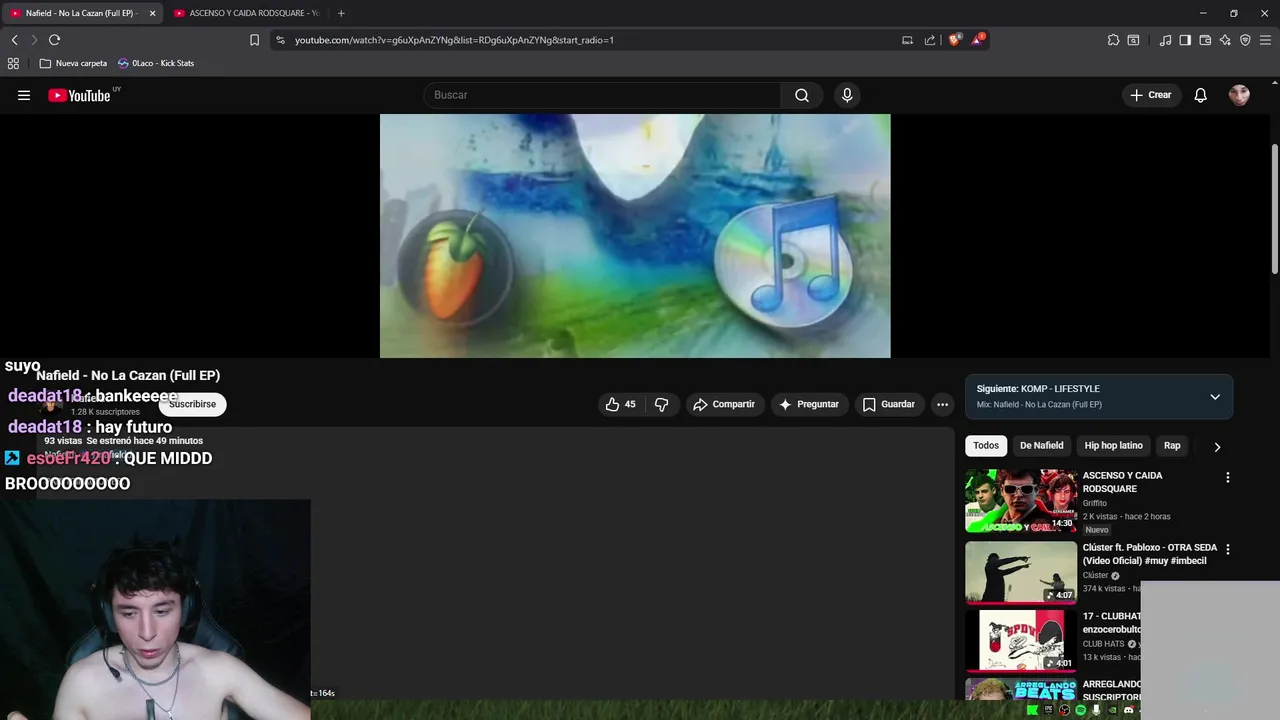Open the account avatar menu
1280x720 pixels.
click(1240, 95)
